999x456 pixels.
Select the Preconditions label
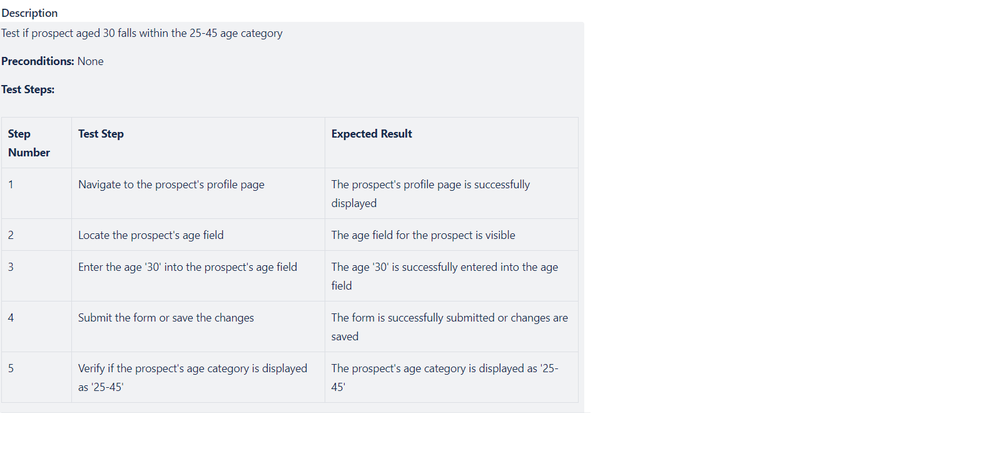38,61
